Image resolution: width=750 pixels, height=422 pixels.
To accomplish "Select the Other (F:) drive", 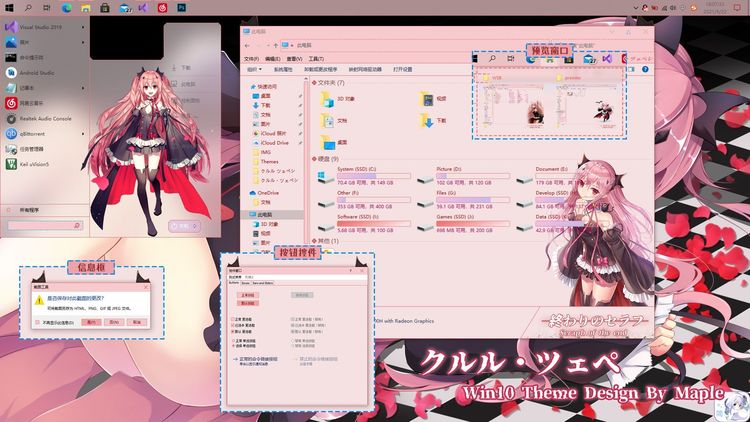I will click(x=364, y=200).
